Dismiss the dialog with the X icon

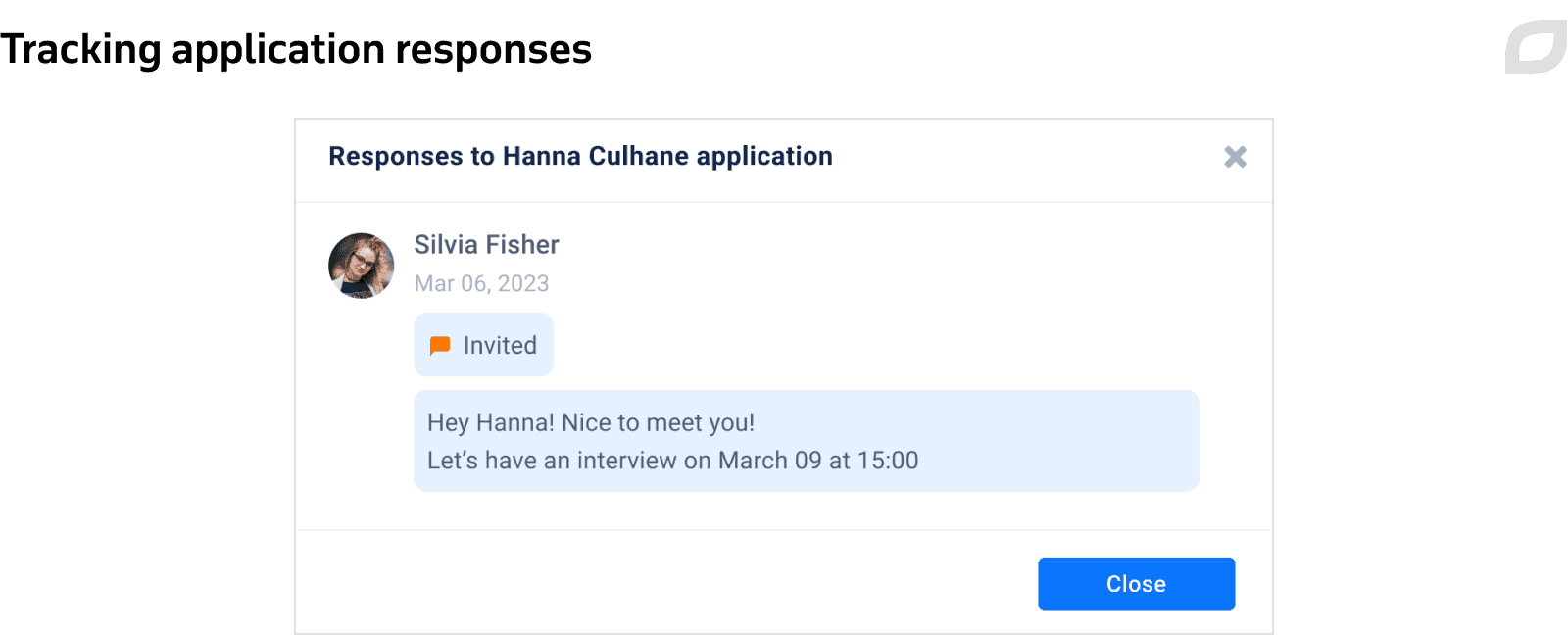[1235, 157]
